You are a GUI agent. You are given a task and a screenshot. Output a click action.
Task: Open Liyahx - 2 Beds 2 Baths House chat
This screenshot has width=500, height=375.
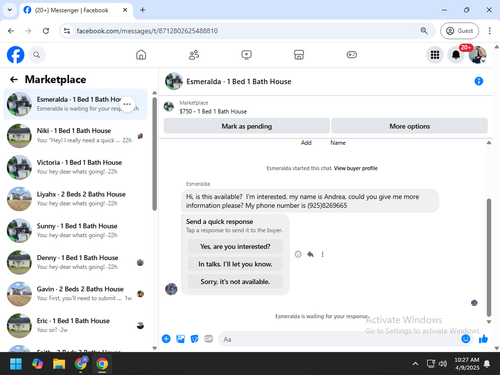[75, 199]
